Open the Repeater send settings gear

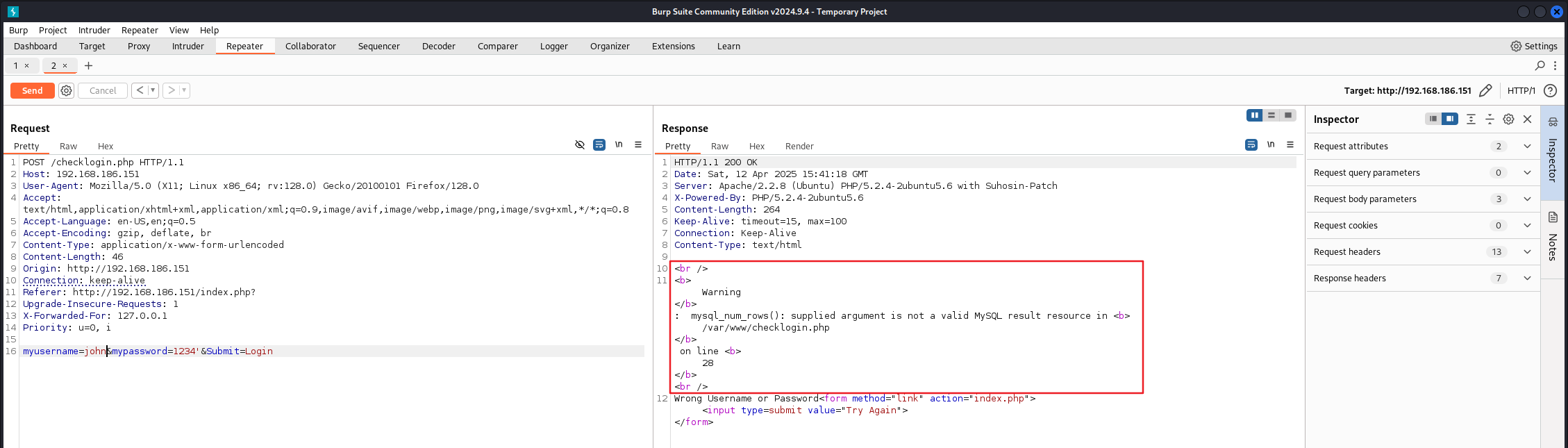point(66,90)
